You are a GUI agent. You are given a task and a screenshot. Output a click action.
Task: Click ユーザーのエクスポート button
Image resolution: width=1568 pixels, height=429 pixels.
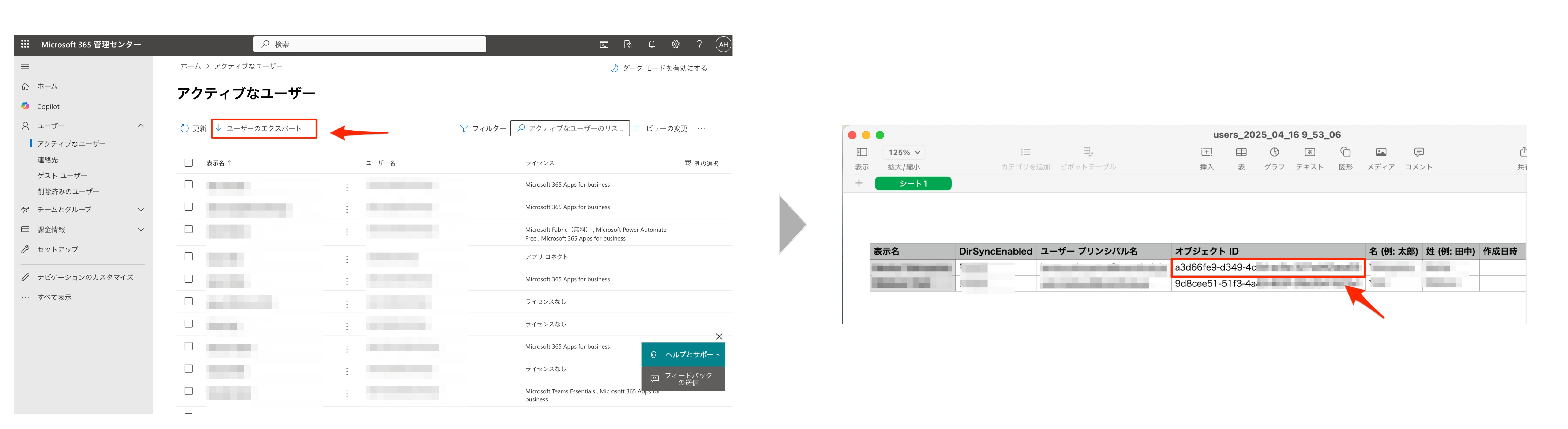click(264, 128)
